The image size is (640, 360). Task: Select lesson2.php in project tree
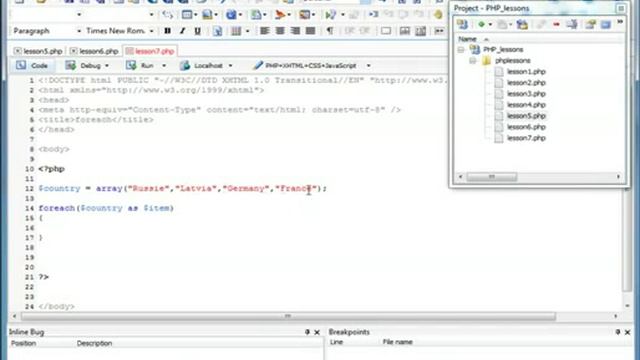click(x=526, y=82)
